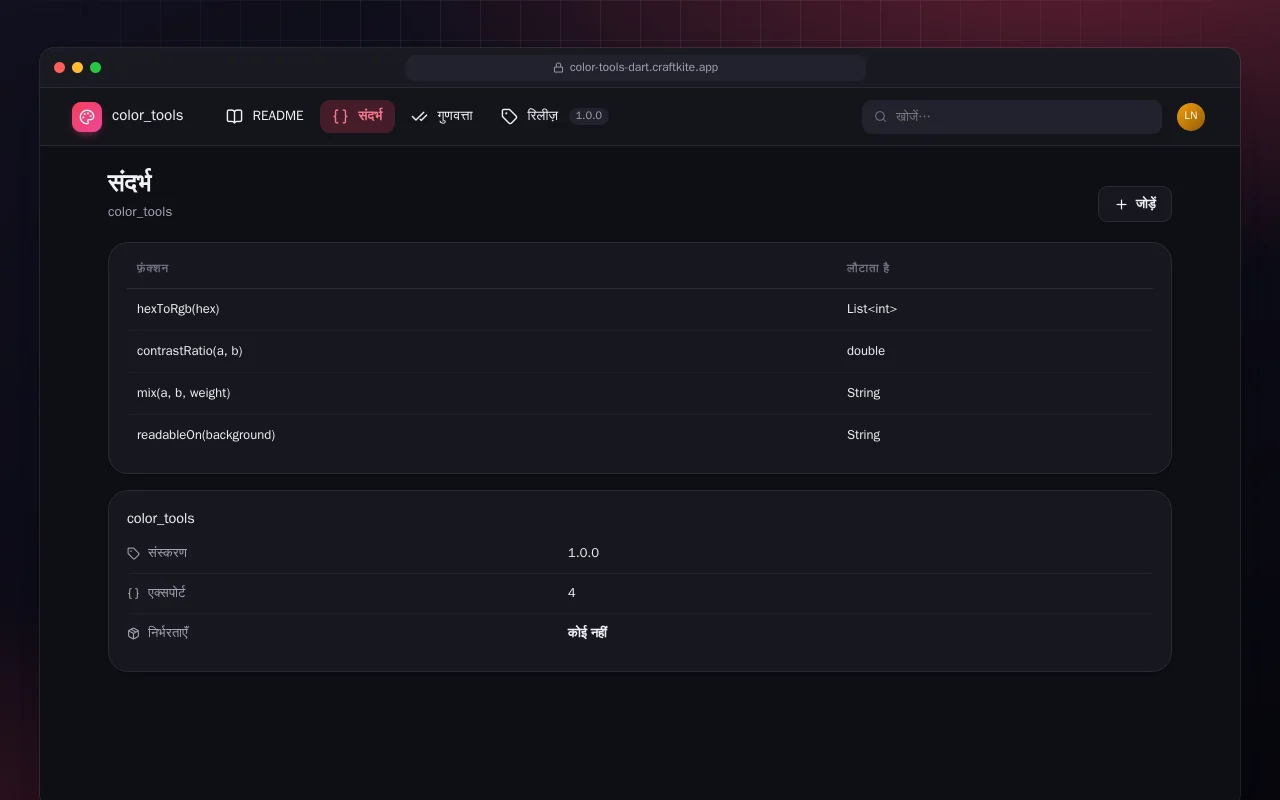The image size is (1280, 800).
Task: Click the एक्सपोर्ट braces icon
Action: tap(134, 593)
